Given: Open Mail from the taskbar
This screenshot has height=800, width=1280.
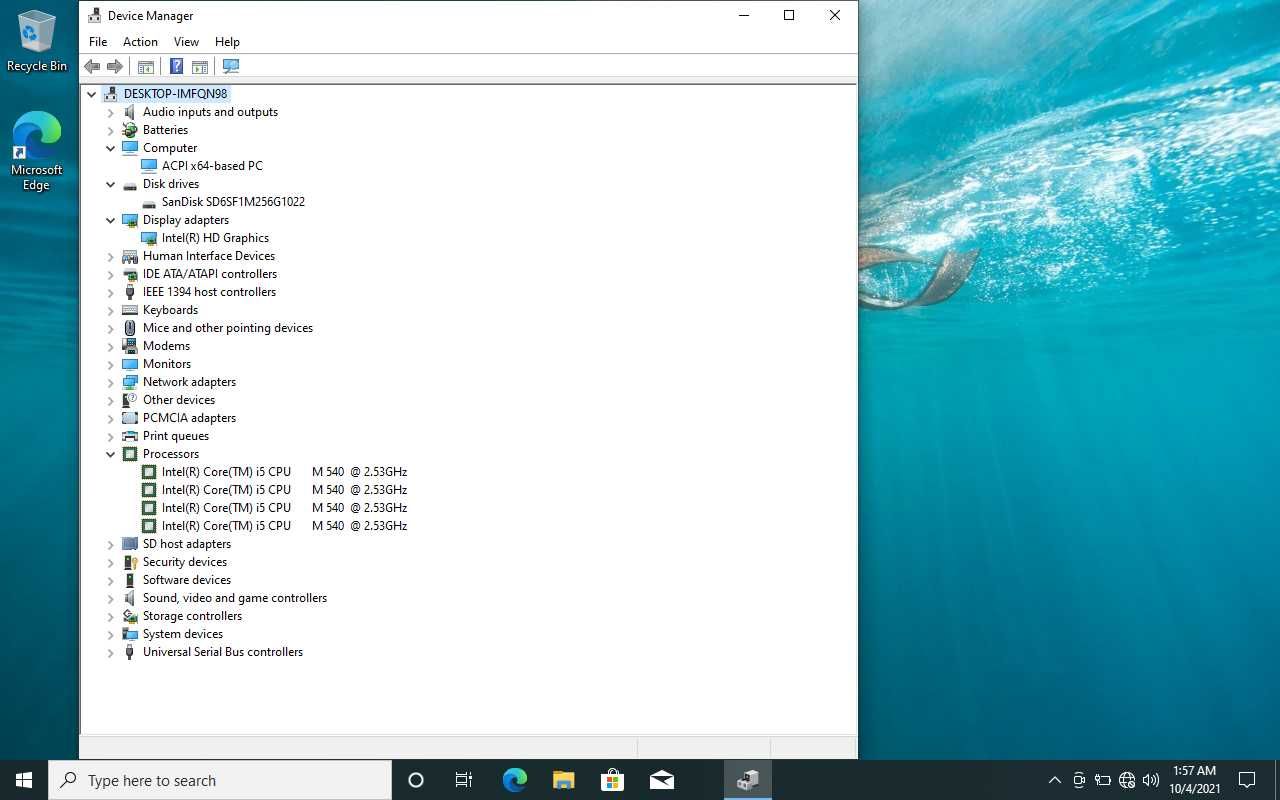Looking at the screenshot, I should tap(661, 780).
